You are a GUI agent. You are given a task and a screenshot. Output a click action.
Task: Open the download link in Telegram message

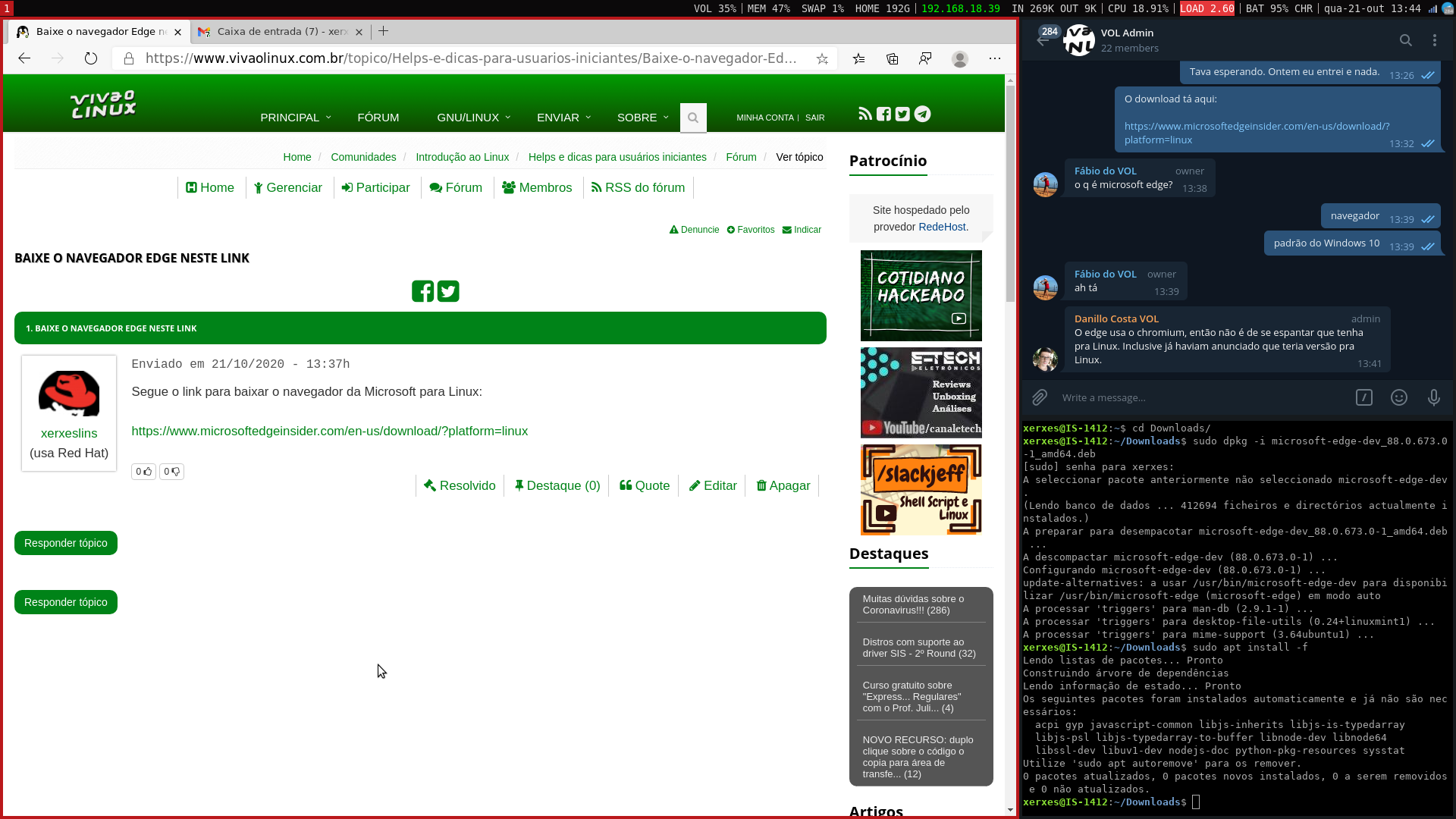pyautogui.click(x=1257, y=133)
